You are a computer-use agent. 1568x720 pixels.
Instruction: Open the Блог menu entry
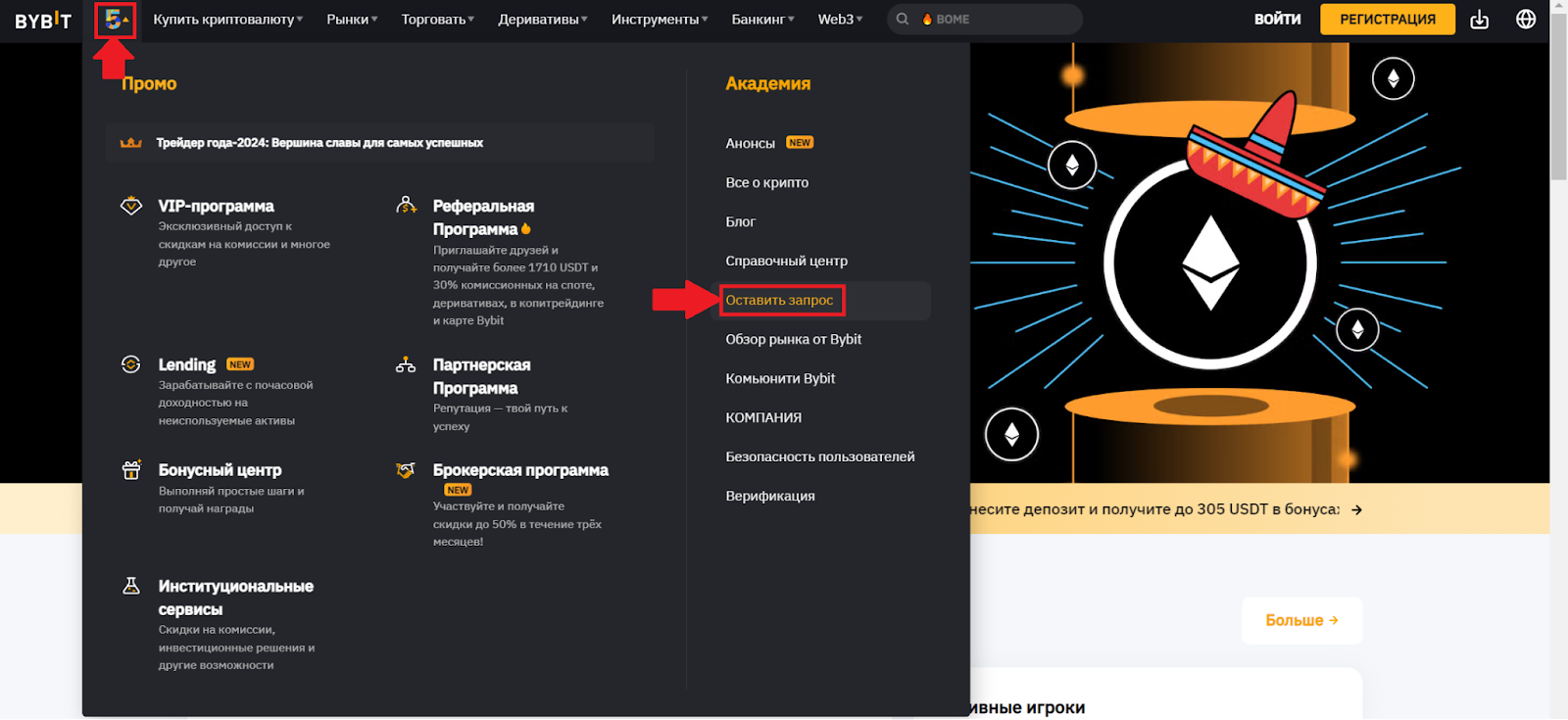tap(741, 221)
